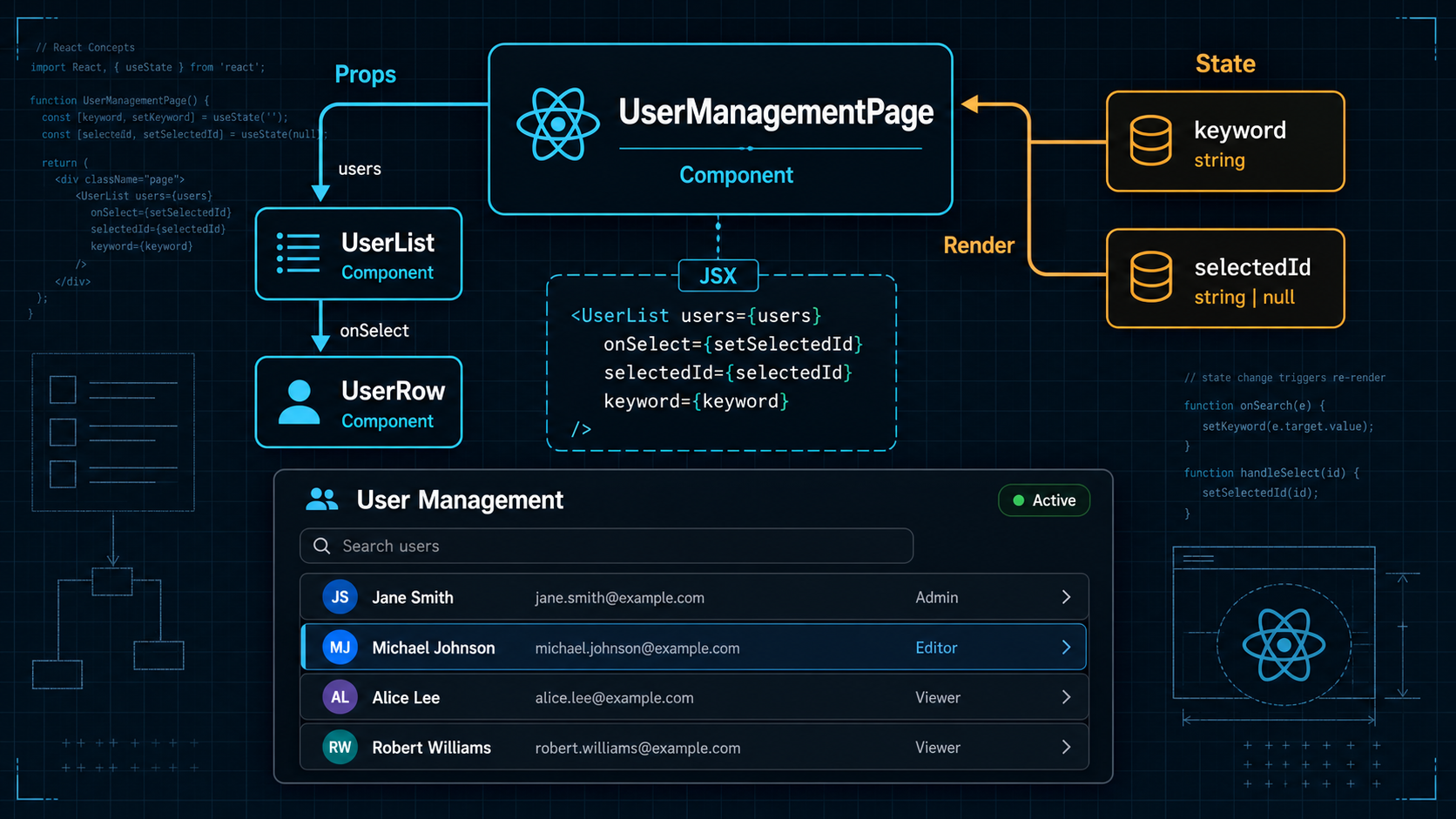Screen dimensions: 1456x819
Task: Click the "keyword" state name
Action: point(1239,131)
